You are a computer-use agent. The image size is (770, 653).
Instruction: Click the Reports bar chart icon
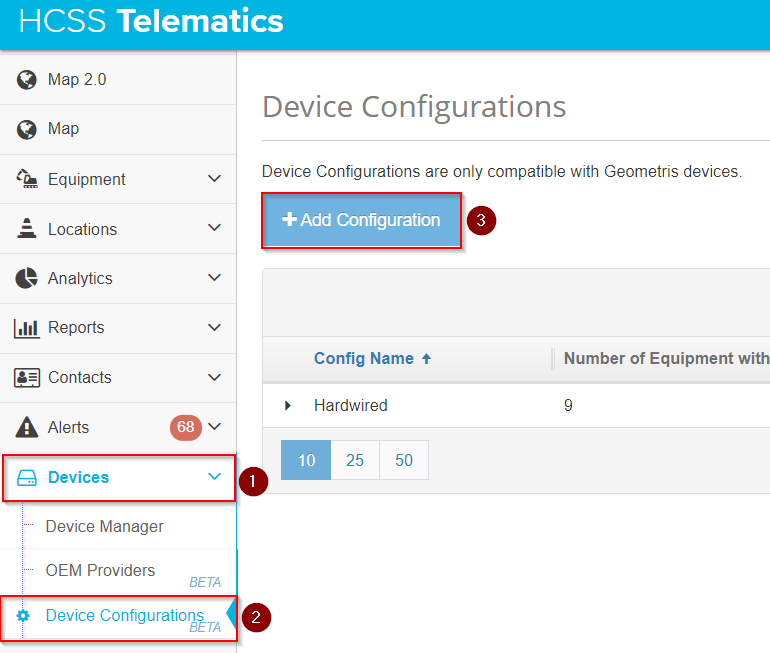pos(27,328)
